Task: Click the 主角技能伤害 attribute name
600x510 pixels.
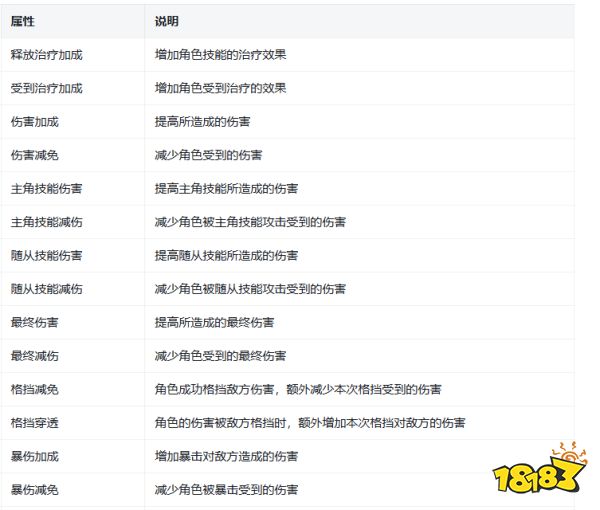Action: (46, 189)
